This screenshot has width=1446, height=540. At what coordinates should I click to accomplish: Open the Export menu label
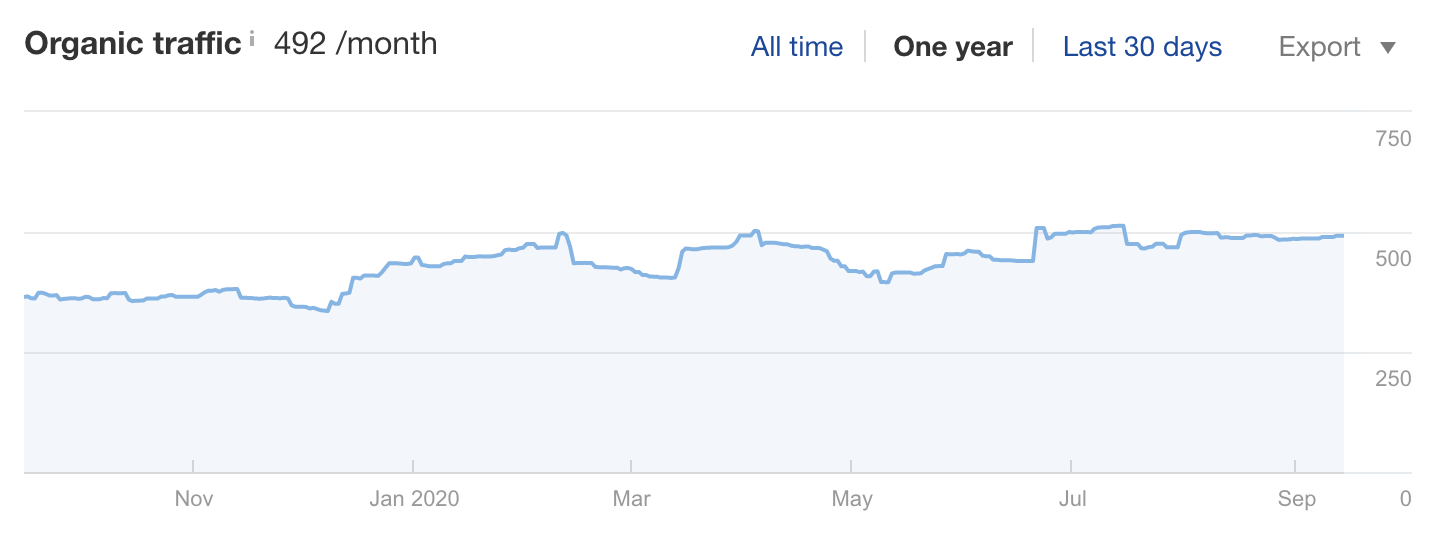pyautogui.click(x=1319, y=47)
